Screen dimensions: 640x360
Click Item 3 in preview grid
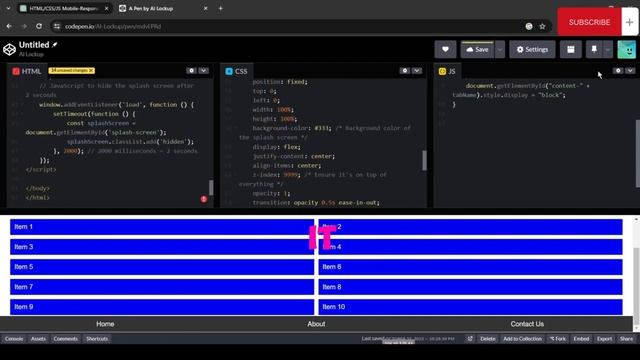coord(162,247)
